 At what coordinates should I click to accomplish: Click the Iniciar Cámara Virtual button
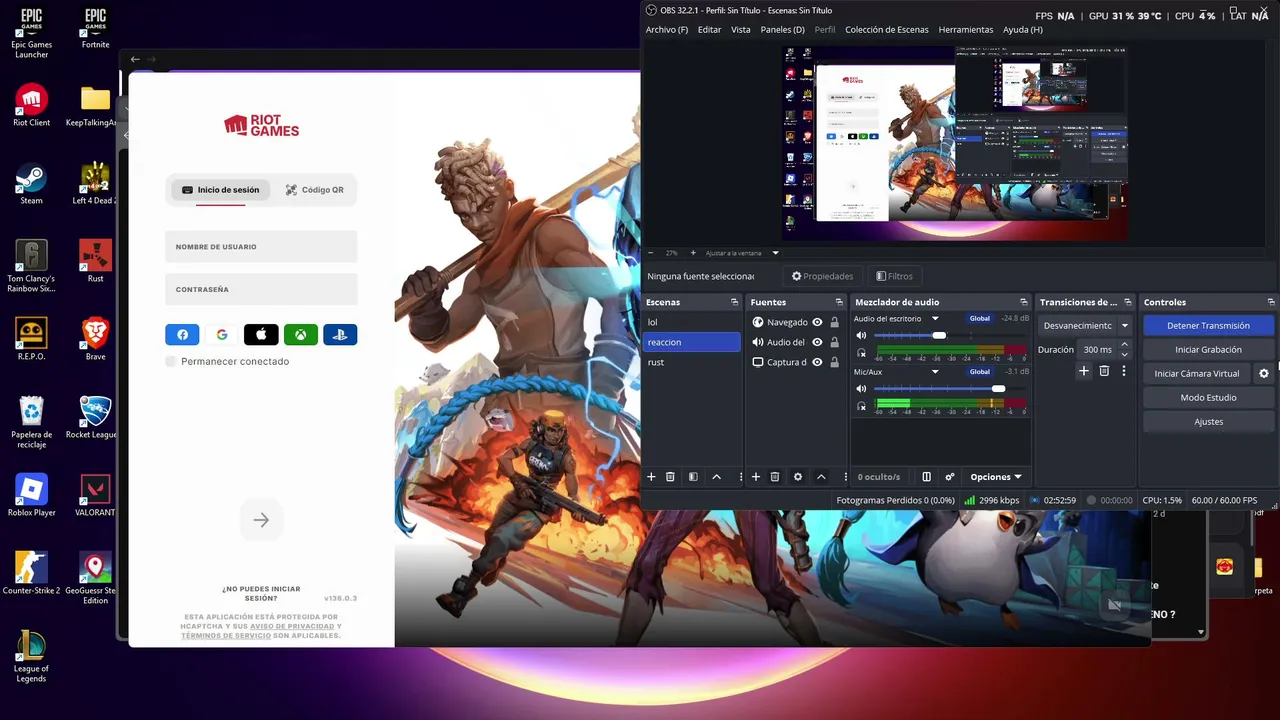point(1197,373)
